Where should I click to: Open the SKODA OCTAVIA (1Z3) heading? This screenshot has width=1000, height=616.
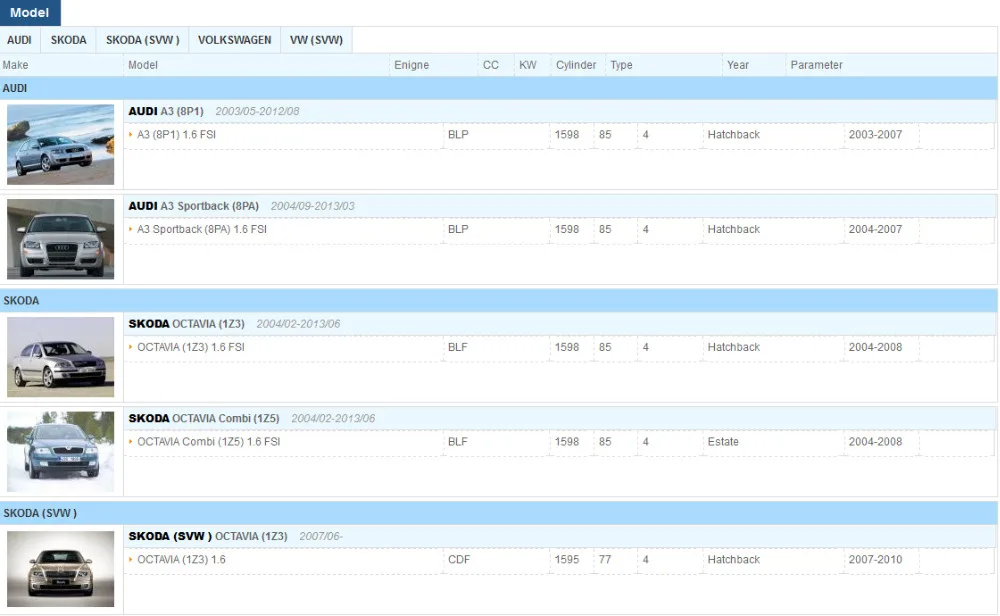(186, 324)
